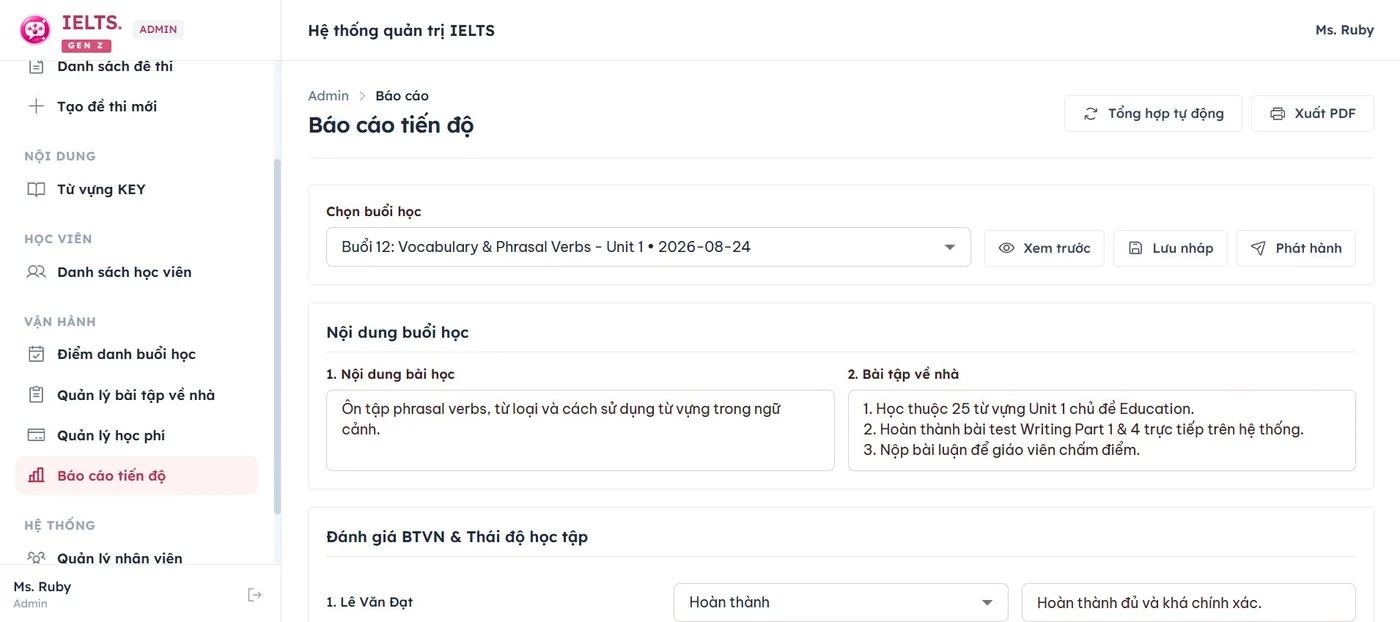This screenshot has width=1400, height=622.
Task: Click the clipboard icon for Quản lý bài tập về nhà
Action: 36,395
